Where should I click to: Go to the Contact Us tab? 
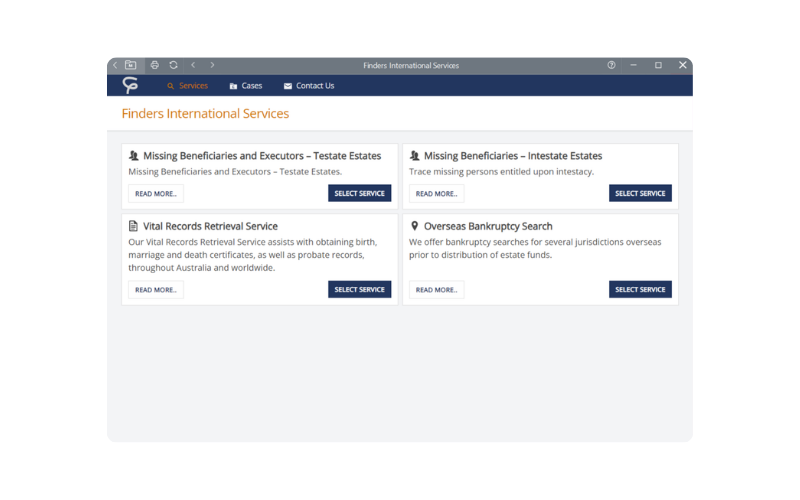tap(309, 86)
